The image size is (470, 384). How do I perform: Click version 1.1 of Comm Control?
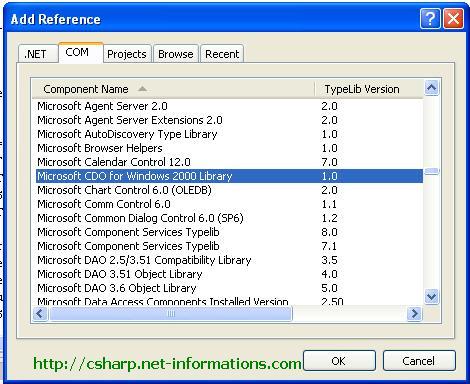[329, 204]
